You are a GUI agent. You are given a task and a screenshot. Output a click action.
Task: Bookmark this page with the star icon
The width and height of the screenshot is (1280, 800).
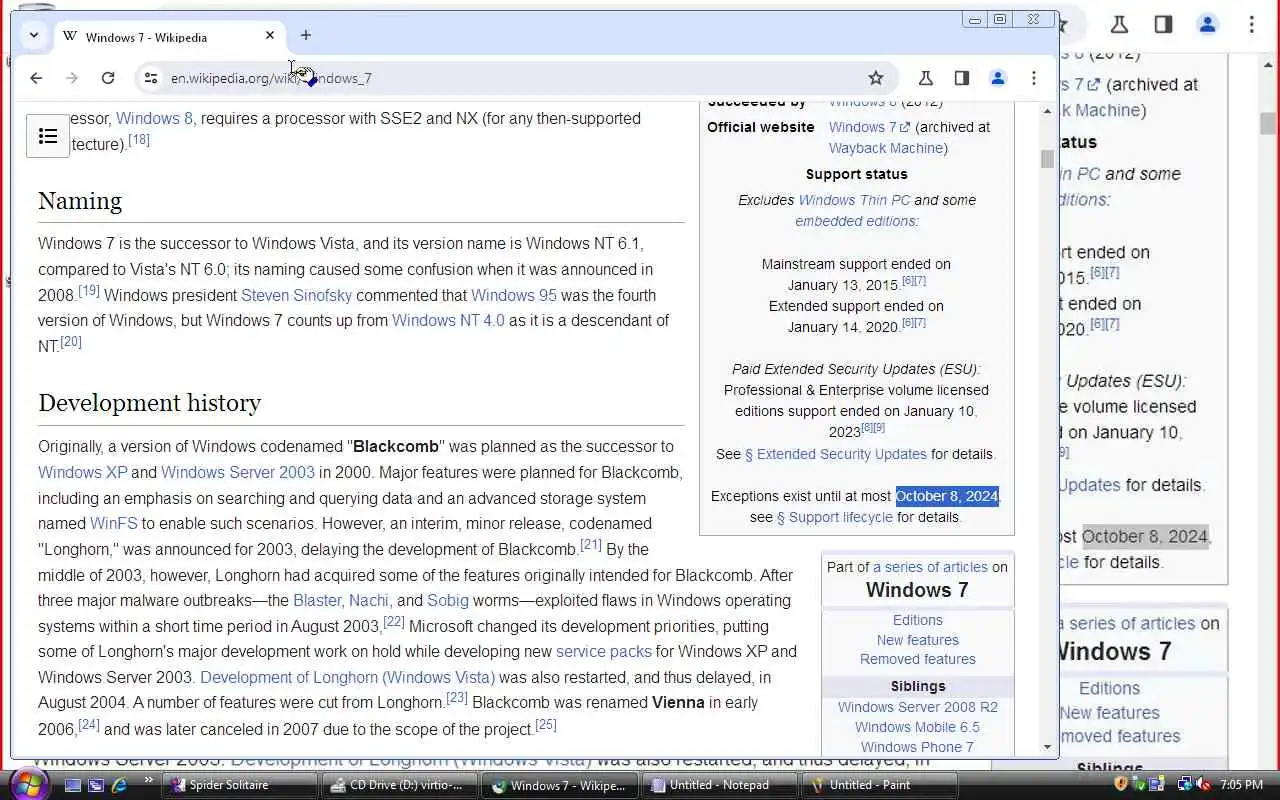(x=876, y=78)
